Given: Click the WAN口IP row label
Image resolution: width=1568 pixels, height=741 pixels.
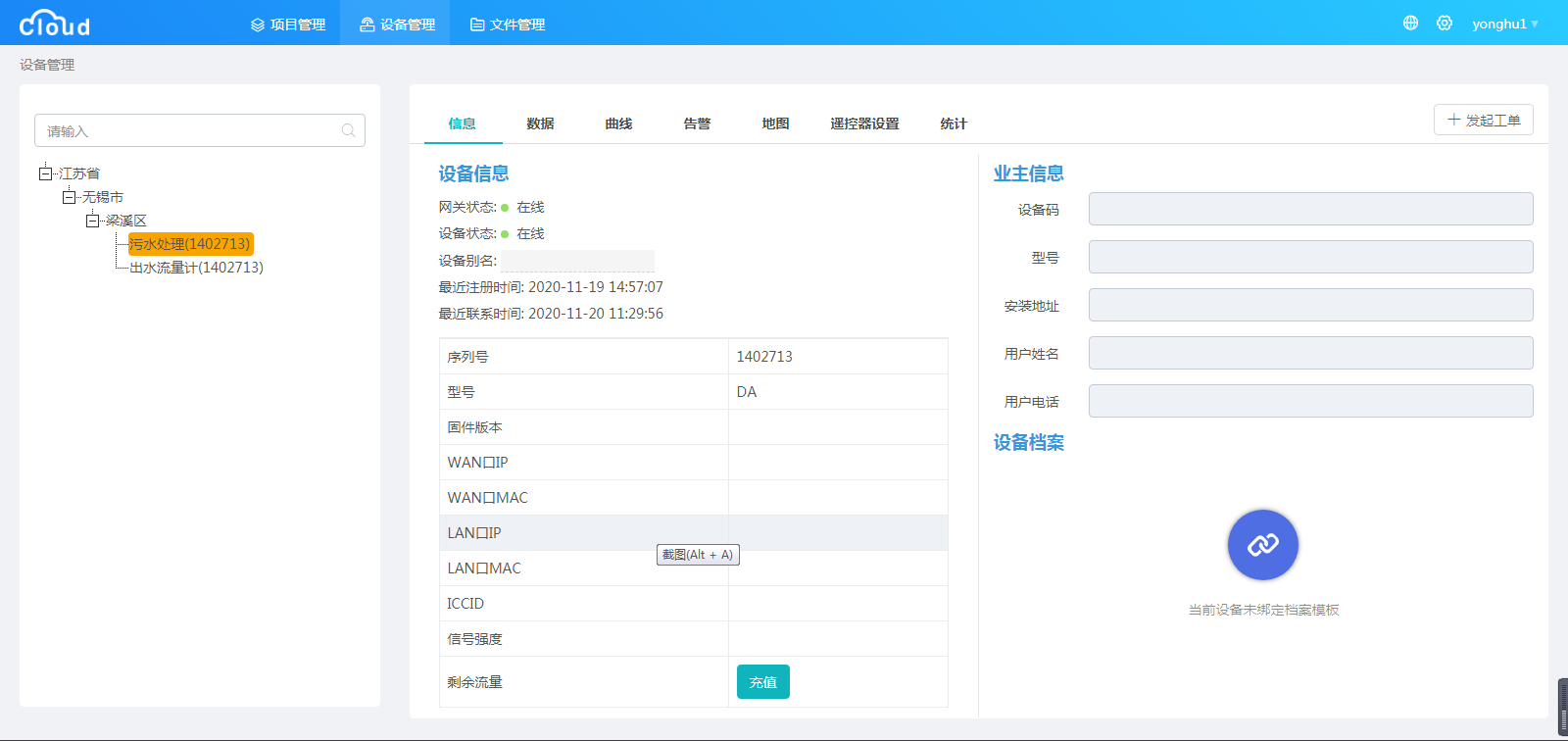Looking at the screenshot, I should (478, 463).
